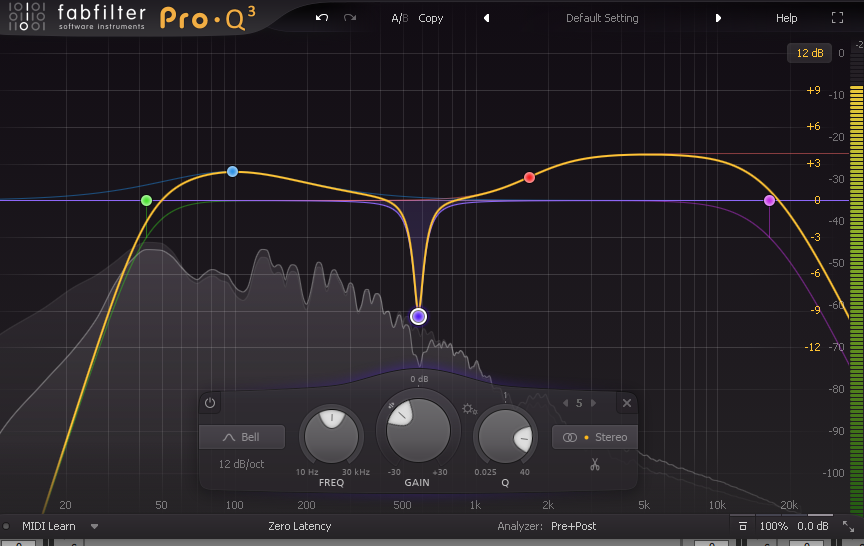Select the blue band dot near 100 Hz

coord(233,171)
